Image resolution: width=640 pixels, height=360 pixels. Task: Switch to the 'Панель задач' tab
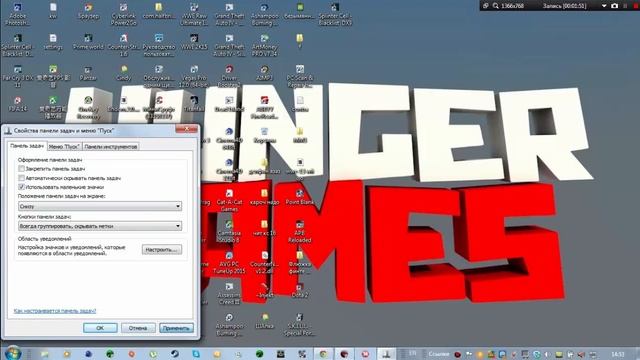(x=27, y=146)
